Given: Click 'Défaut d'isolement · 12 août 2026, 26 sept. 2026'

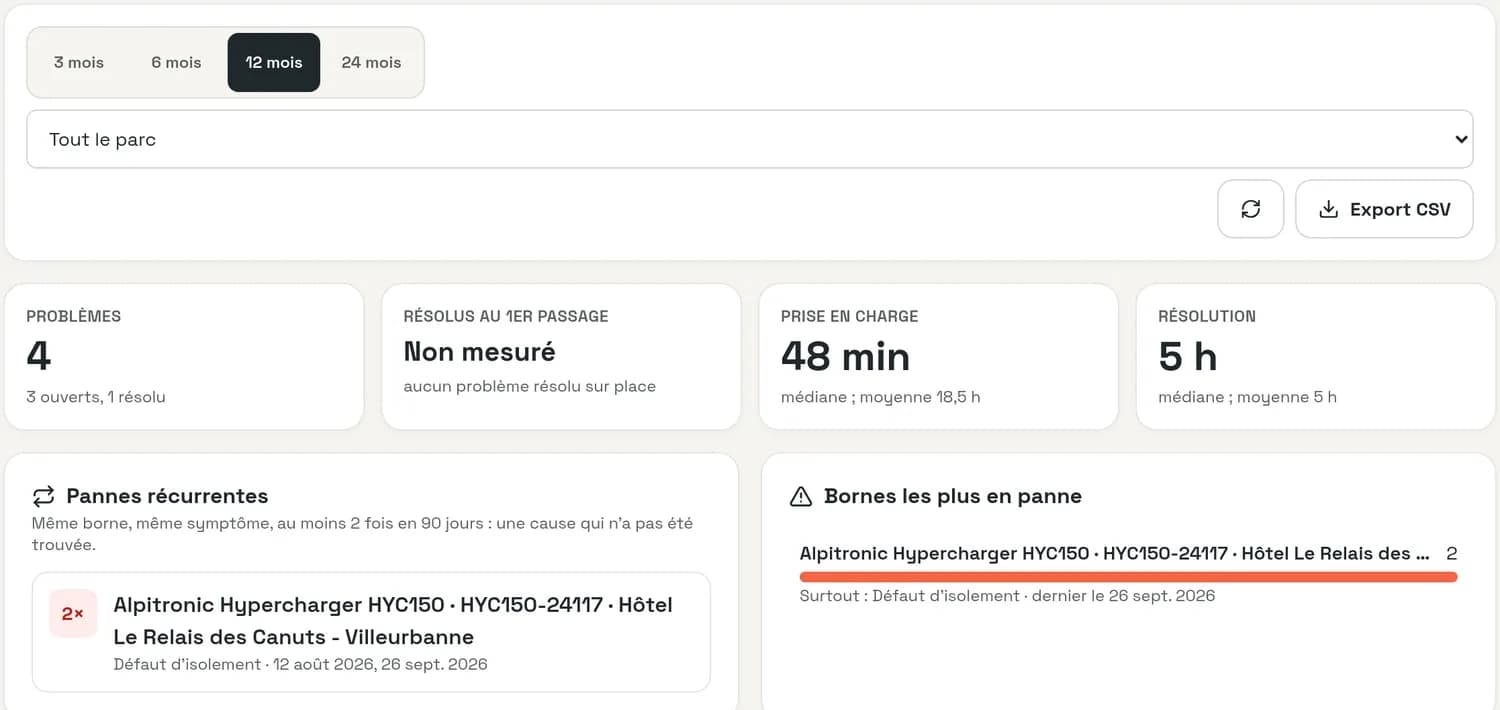Looking at the screenshot, I should point(301,664).
